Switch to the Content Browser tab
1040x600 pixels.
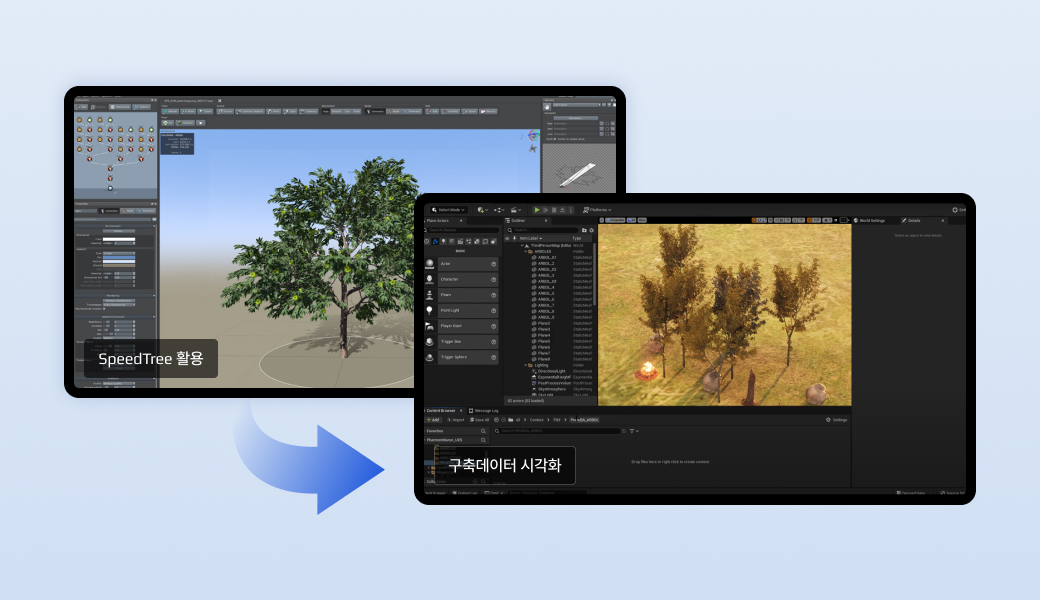(x=441, y=410)
